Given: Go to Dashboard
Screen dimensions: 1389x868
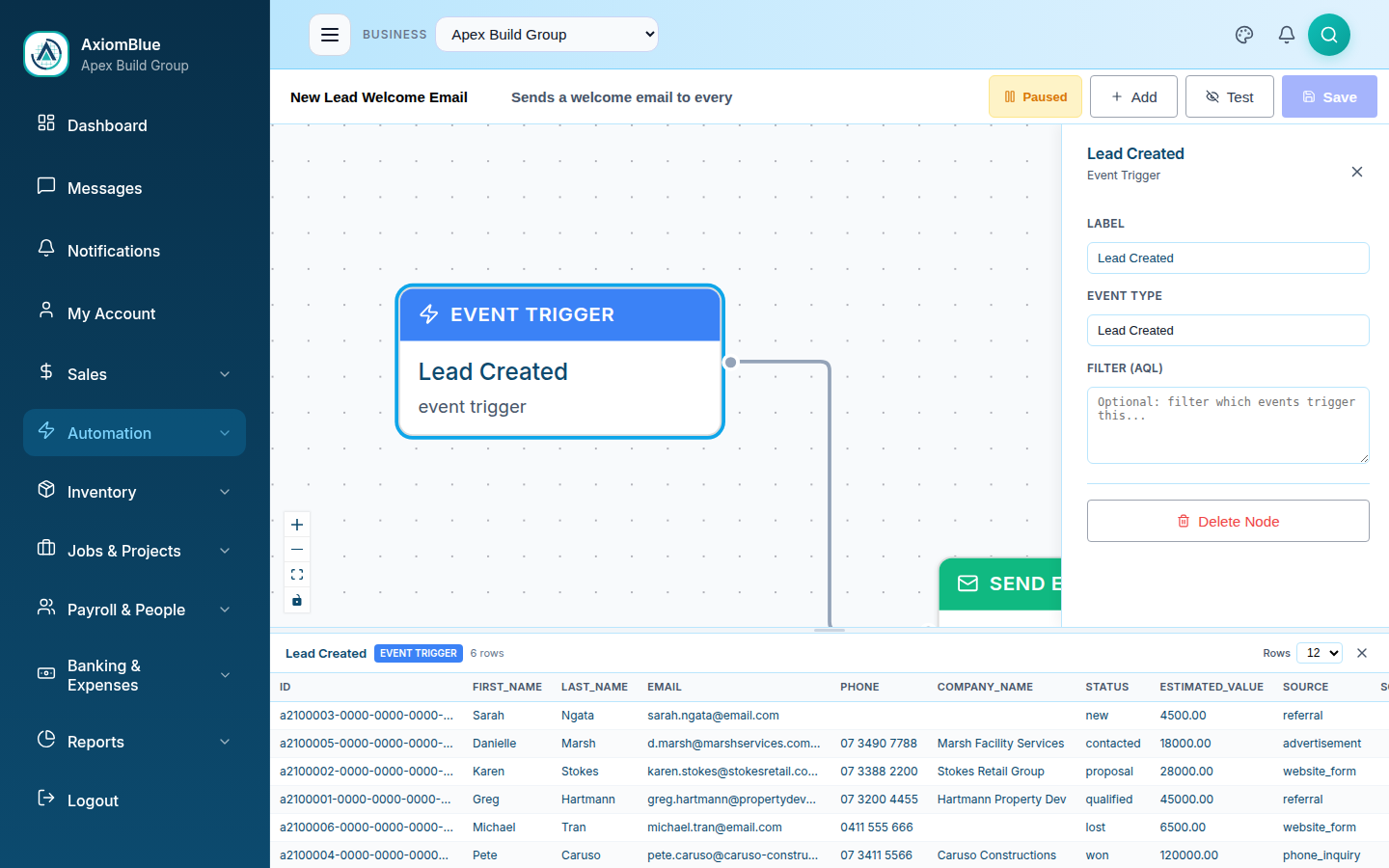Looking at the screenshot, I should pos(134,125).
